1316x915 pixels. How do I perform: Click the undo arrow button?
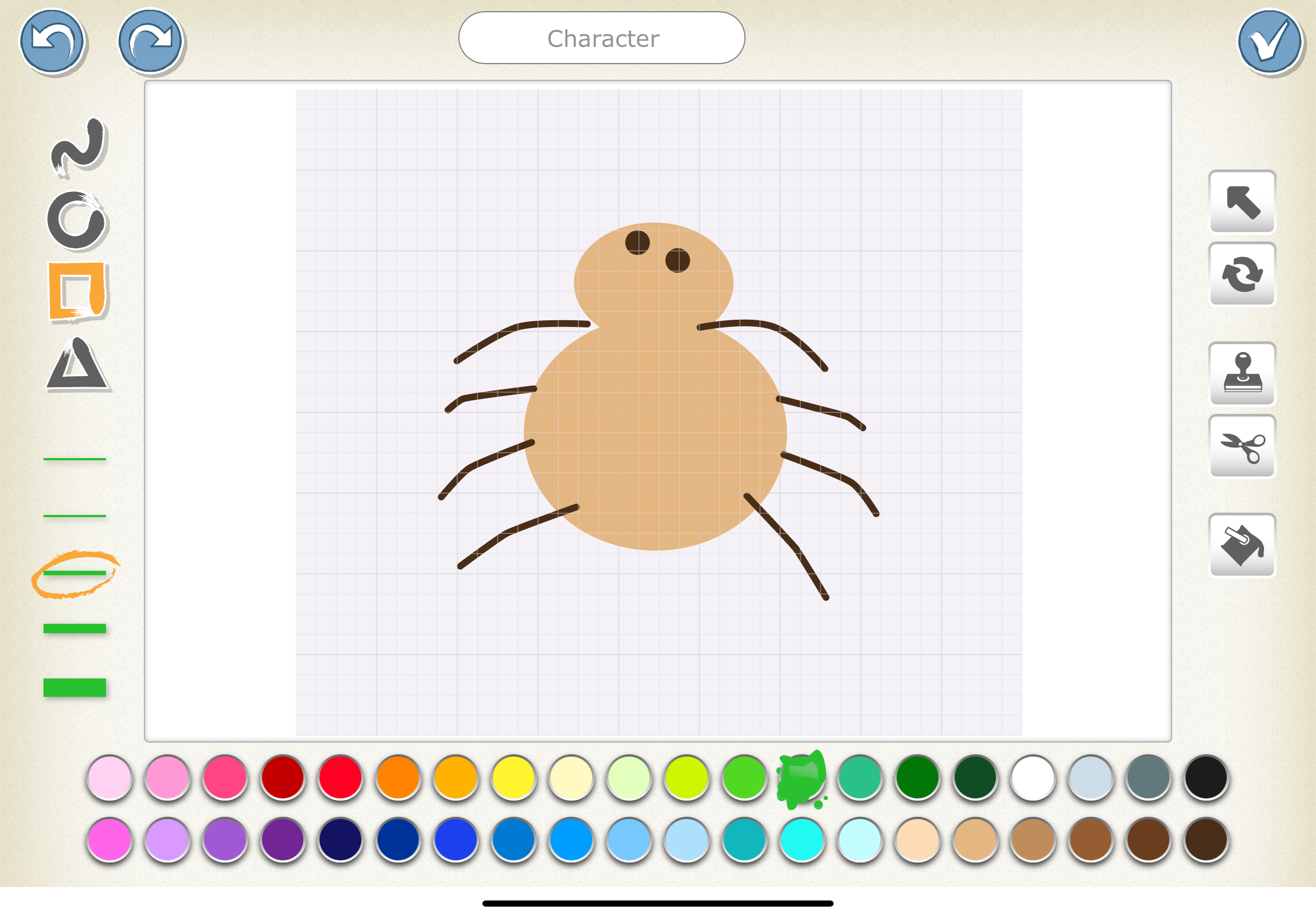tap(52, 41)
